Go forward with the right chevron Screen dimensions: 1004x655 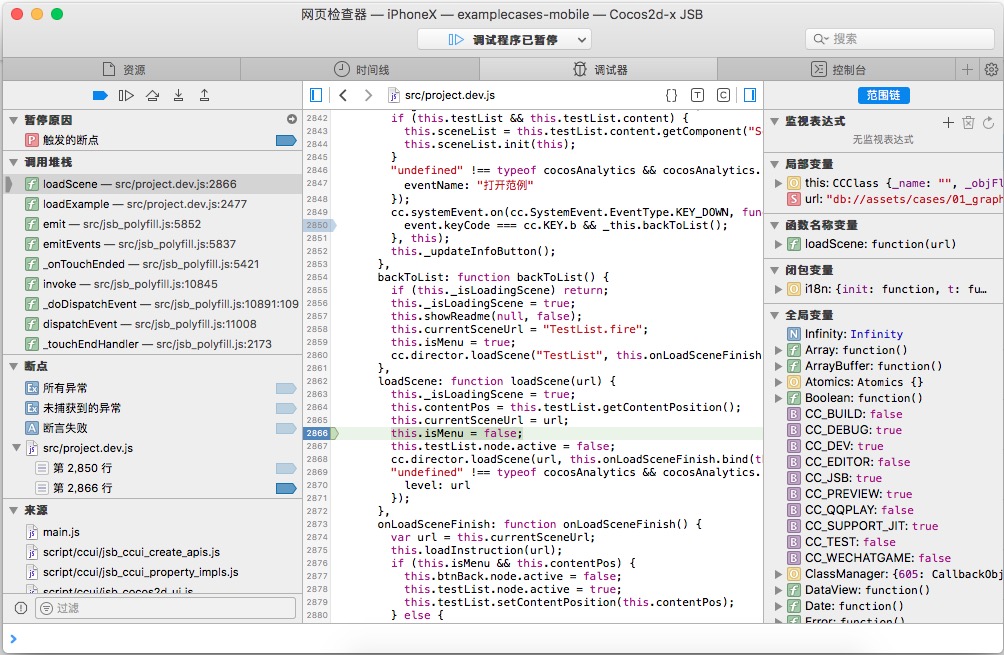point(368,95)
